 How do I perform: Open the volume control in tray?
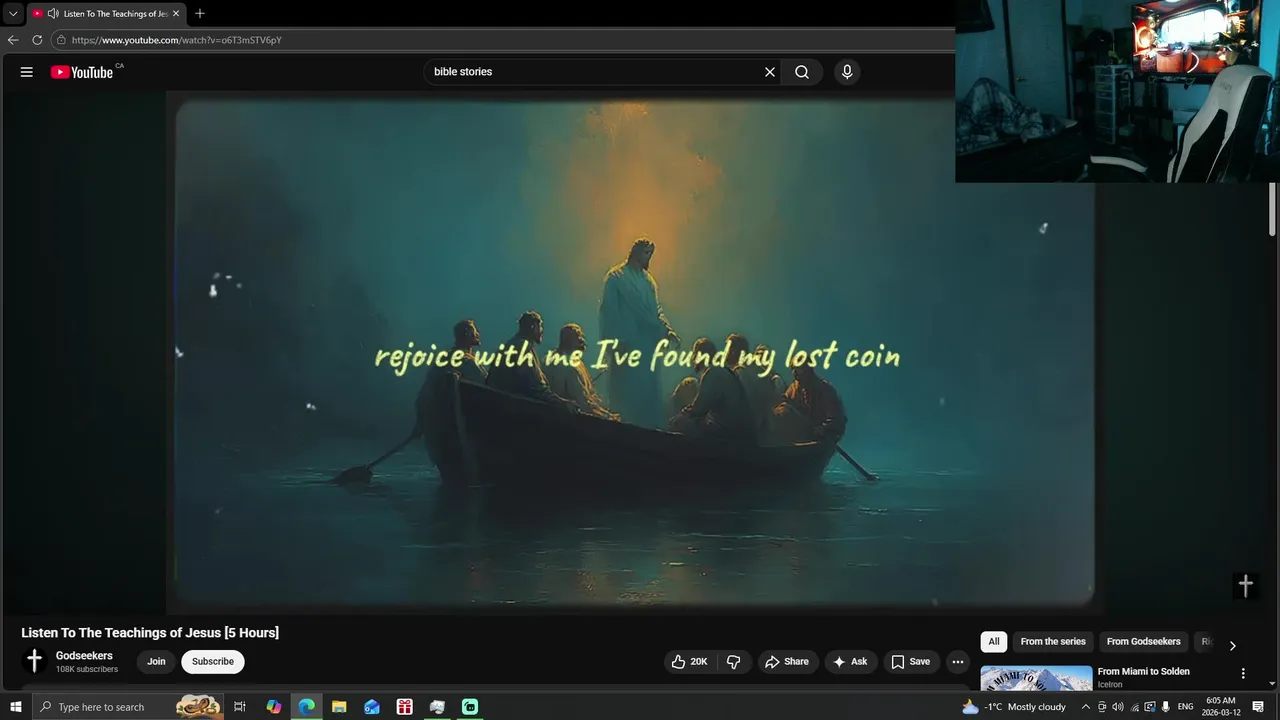pos(1118,707)
